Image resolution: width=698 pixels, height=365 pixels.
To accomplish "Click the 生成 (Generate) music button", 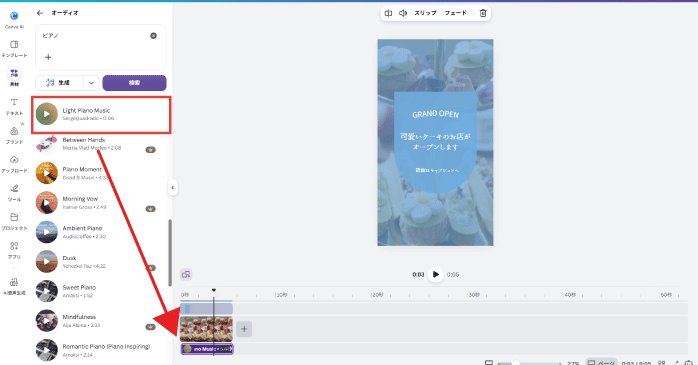I will pos(59,83).
